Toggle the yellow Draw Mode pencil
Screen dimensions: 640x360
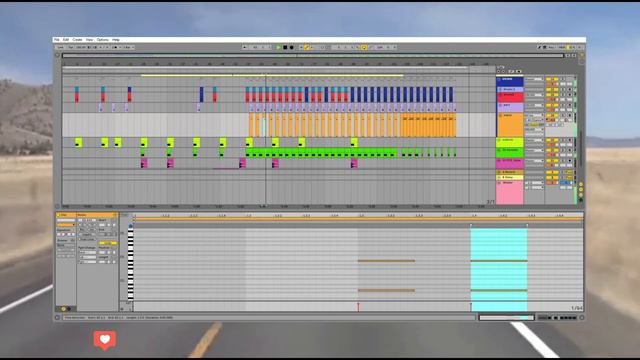(x=307, y=47)
